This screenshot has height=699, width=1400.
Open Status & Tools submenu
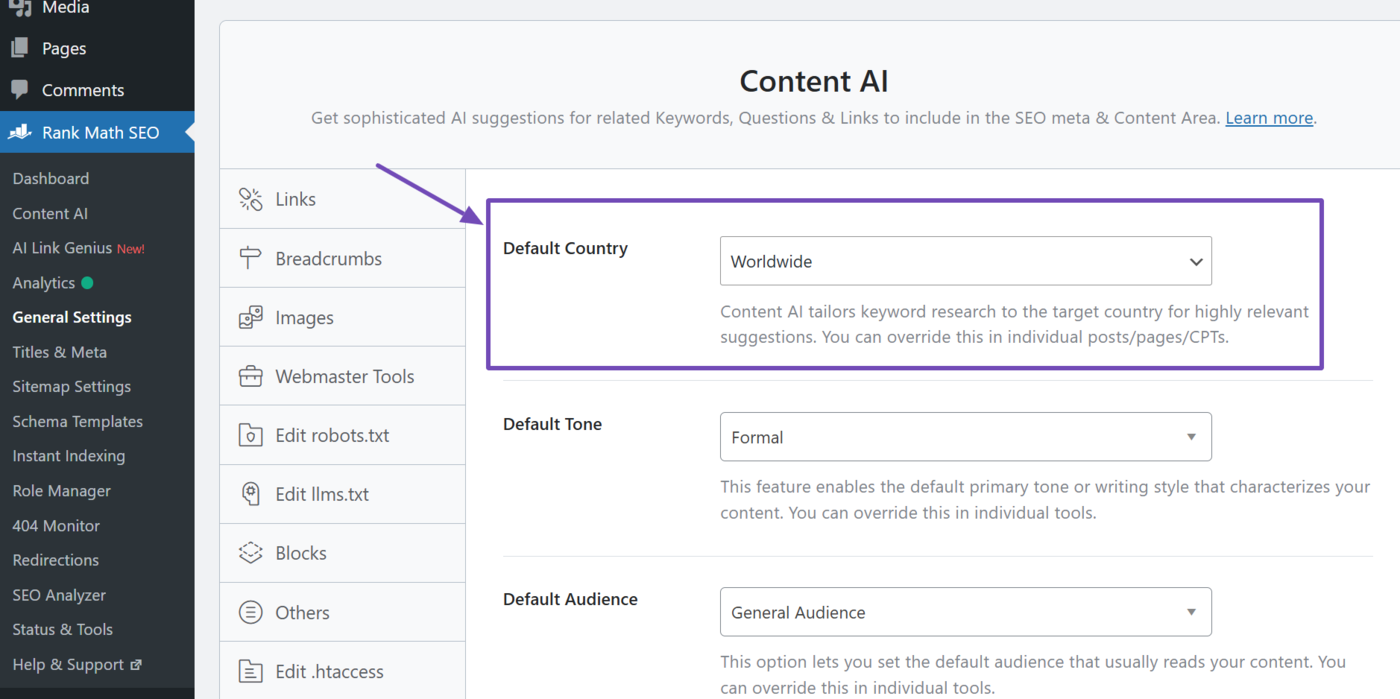(x=63, y=629)
